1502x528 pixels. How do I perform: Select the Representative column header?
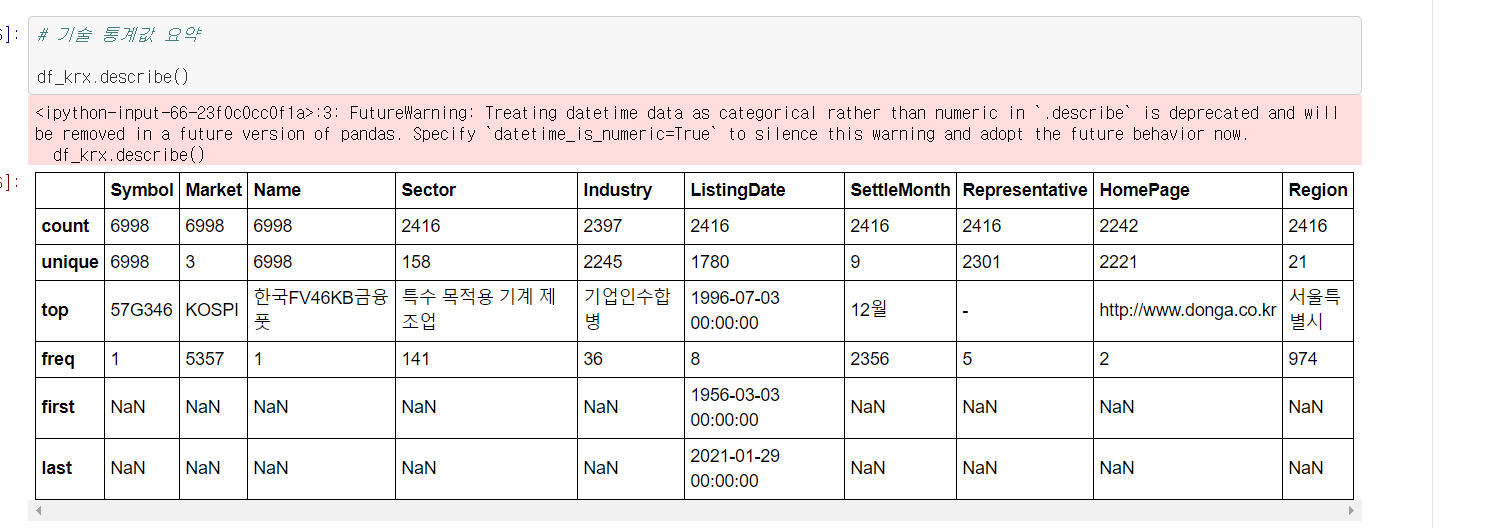1025,190
